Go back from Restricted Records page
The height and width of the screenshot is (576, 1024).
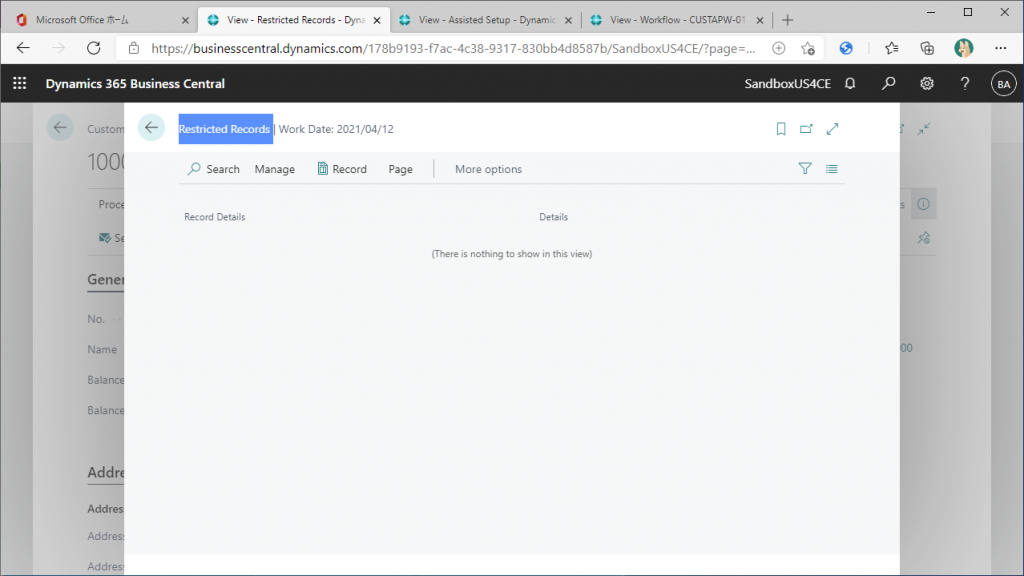pos(152,128)
